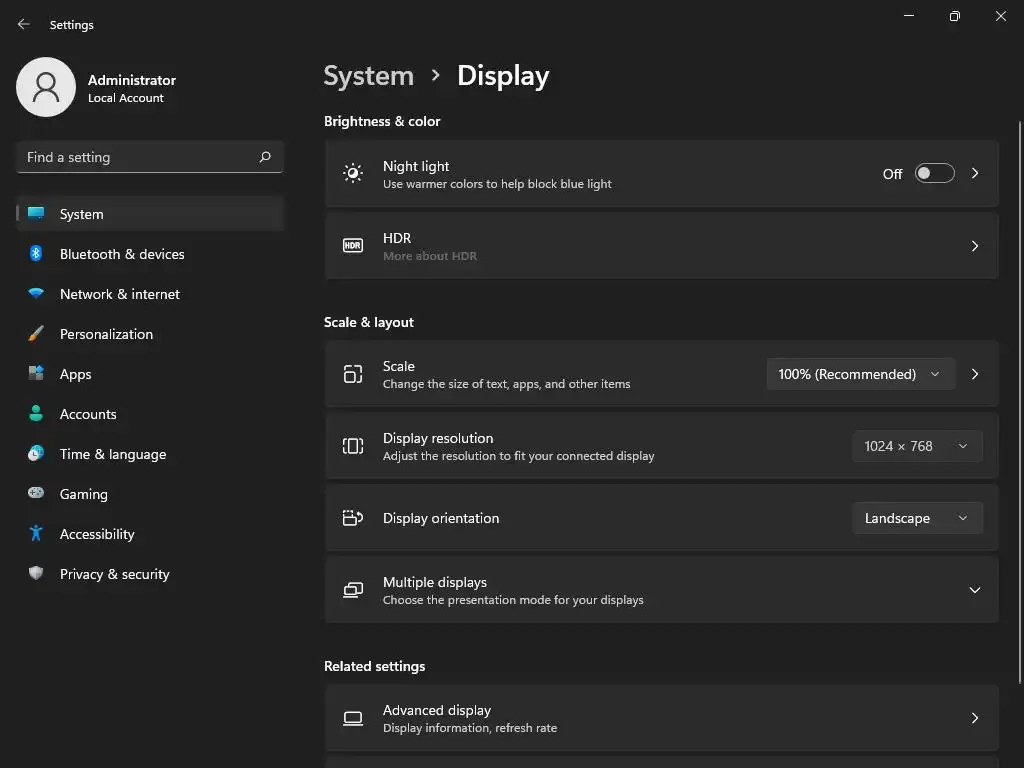This screenshot has width=1024, height=768.
Task: Go back using the arrow icon
Action: [24, 24]
